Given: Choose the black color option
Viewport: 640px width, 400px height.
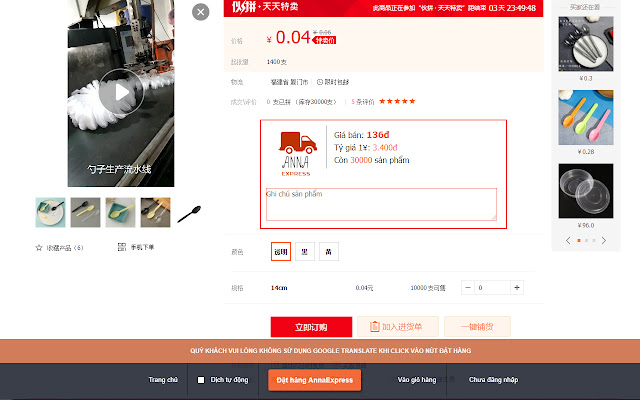Looking at the screenshot, I should click(x=304, y=251).
